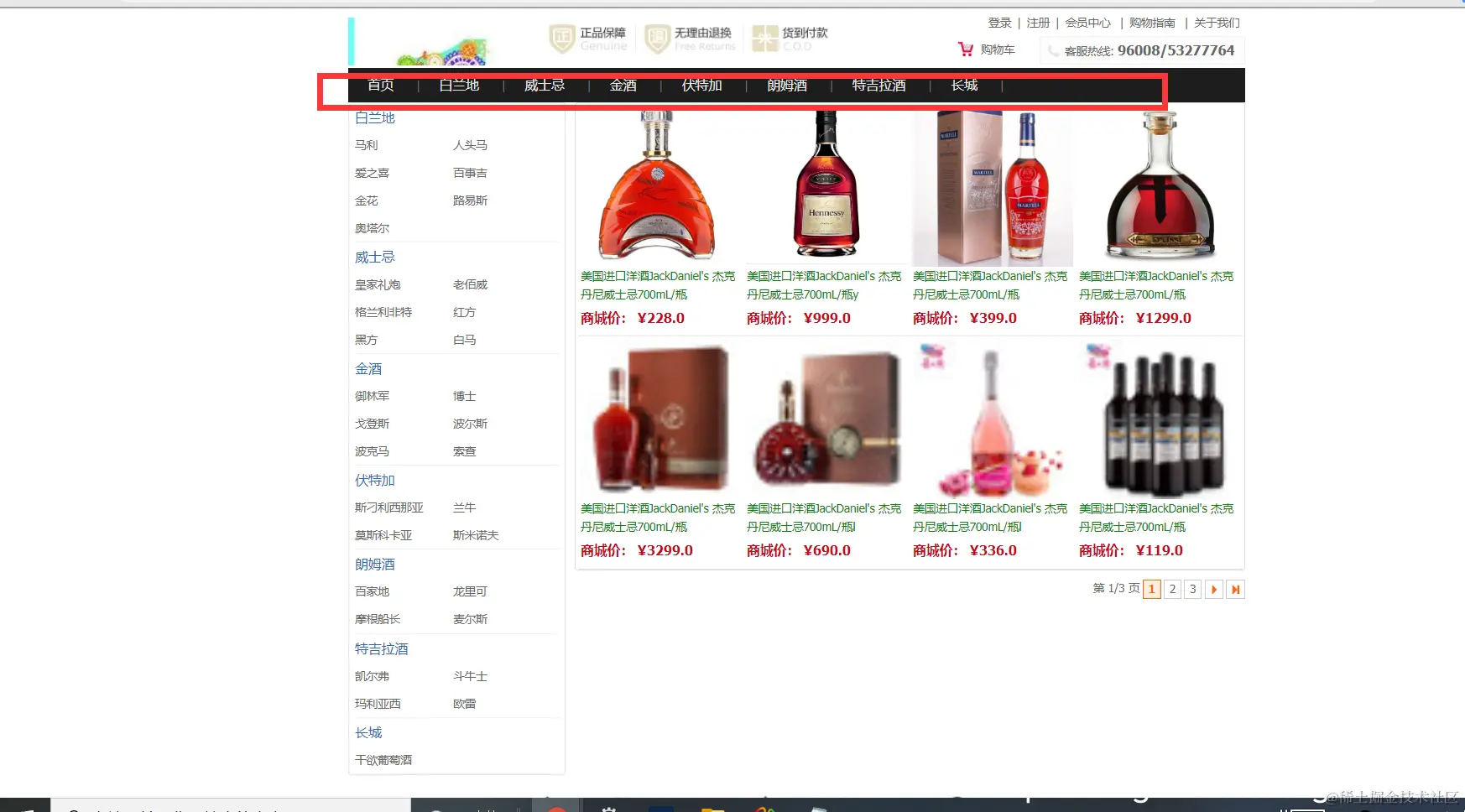Select 马利 brand in sidebar

click(367, 145)
